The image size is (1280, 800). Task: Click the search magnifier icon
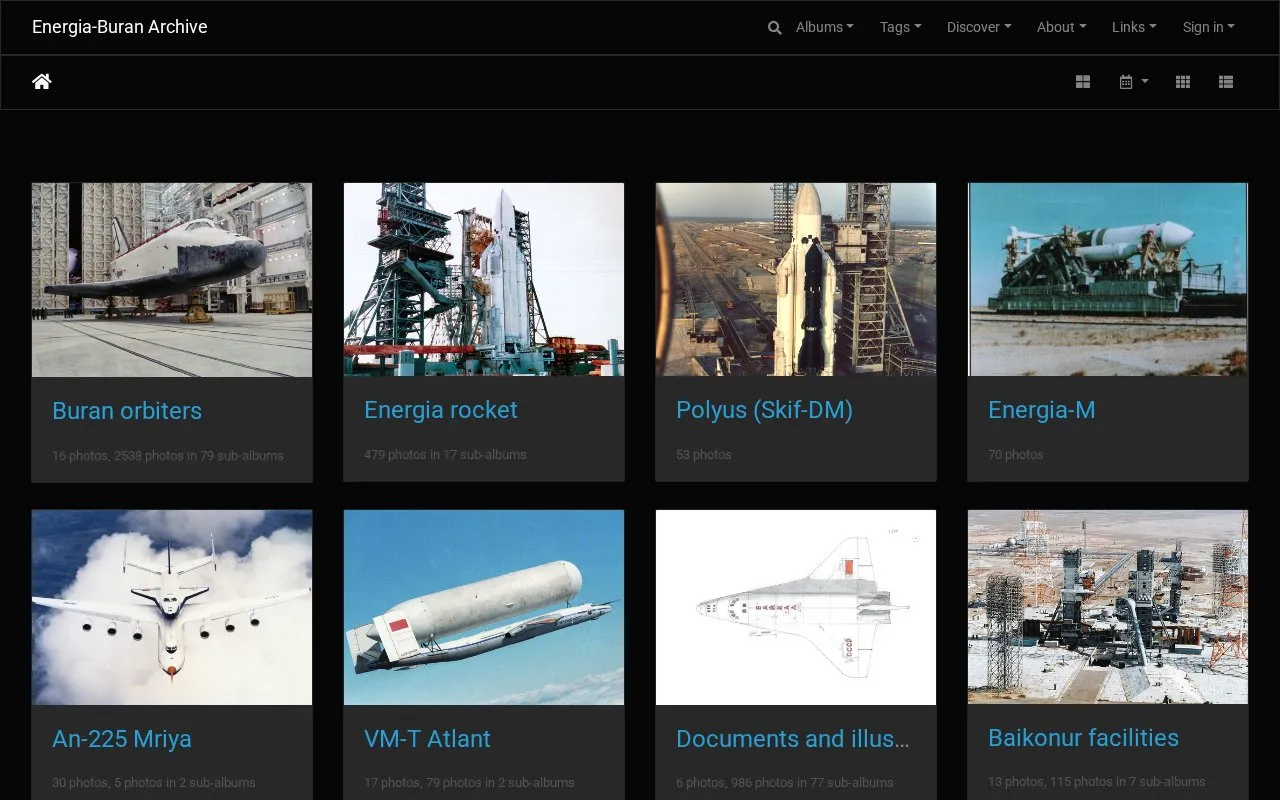[x=774, y=28]
